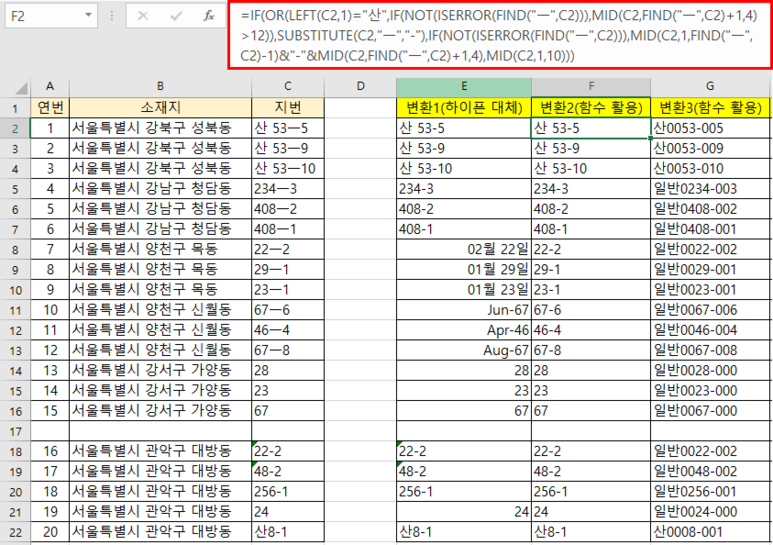The height and width of the screenshot is (545, 773).
Task: Select cell E8 showing 02월 22일
Action: coord(464,249)
